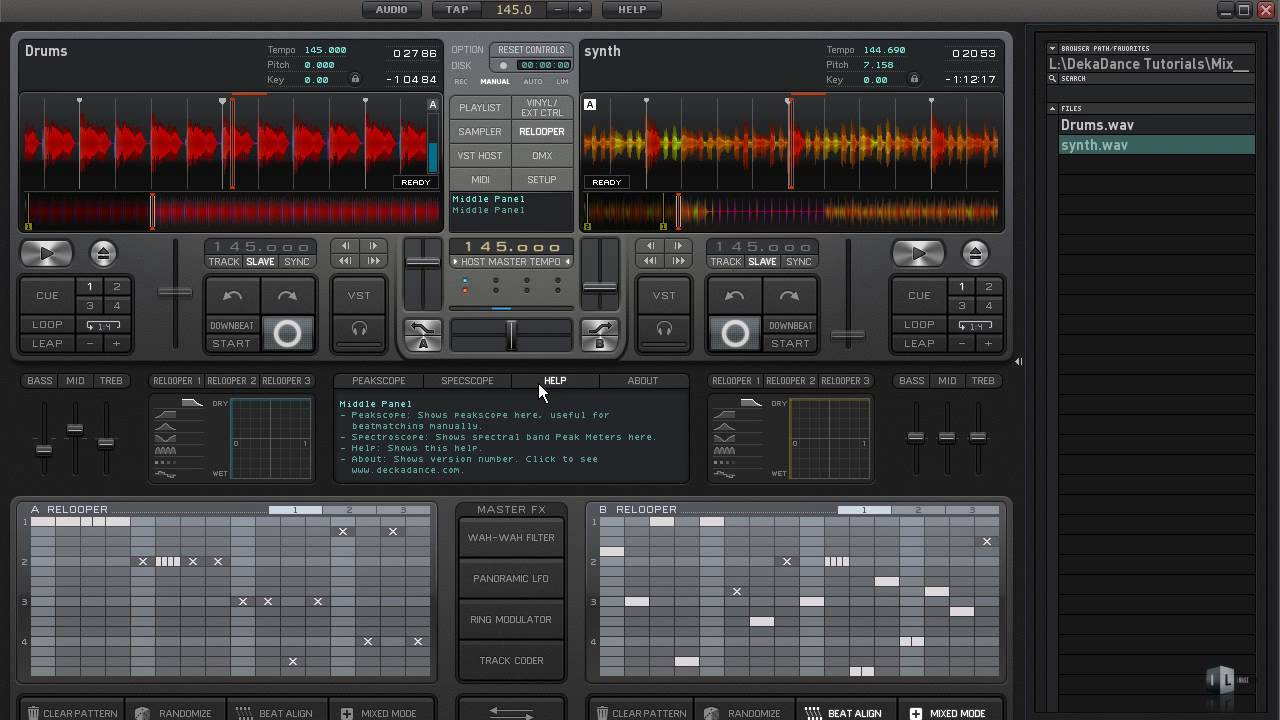Collapse the Files section in browser

(x=1052, y=108)
